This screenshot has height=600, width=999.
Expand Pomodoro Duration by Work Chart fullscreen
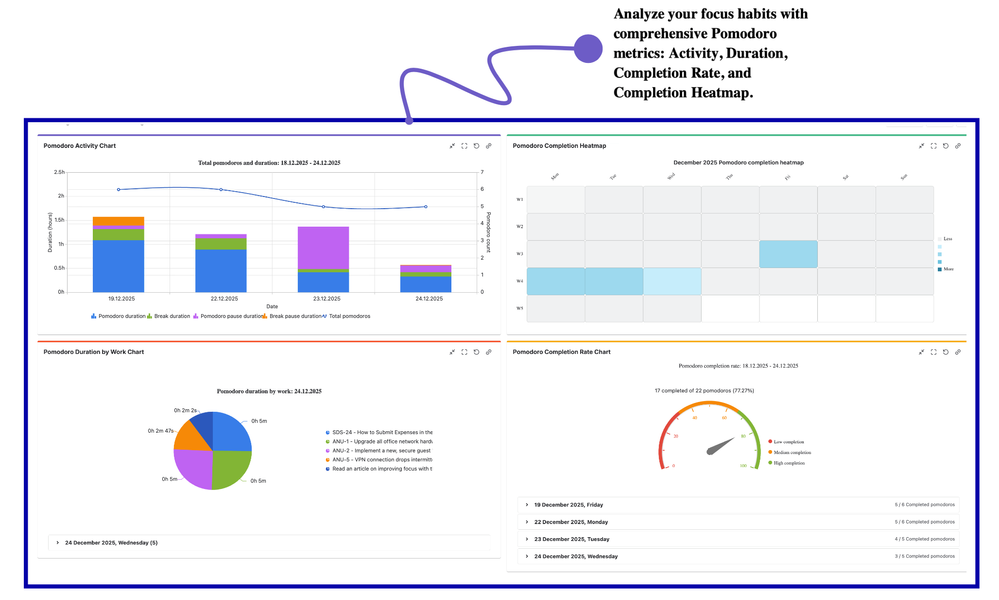464,352
